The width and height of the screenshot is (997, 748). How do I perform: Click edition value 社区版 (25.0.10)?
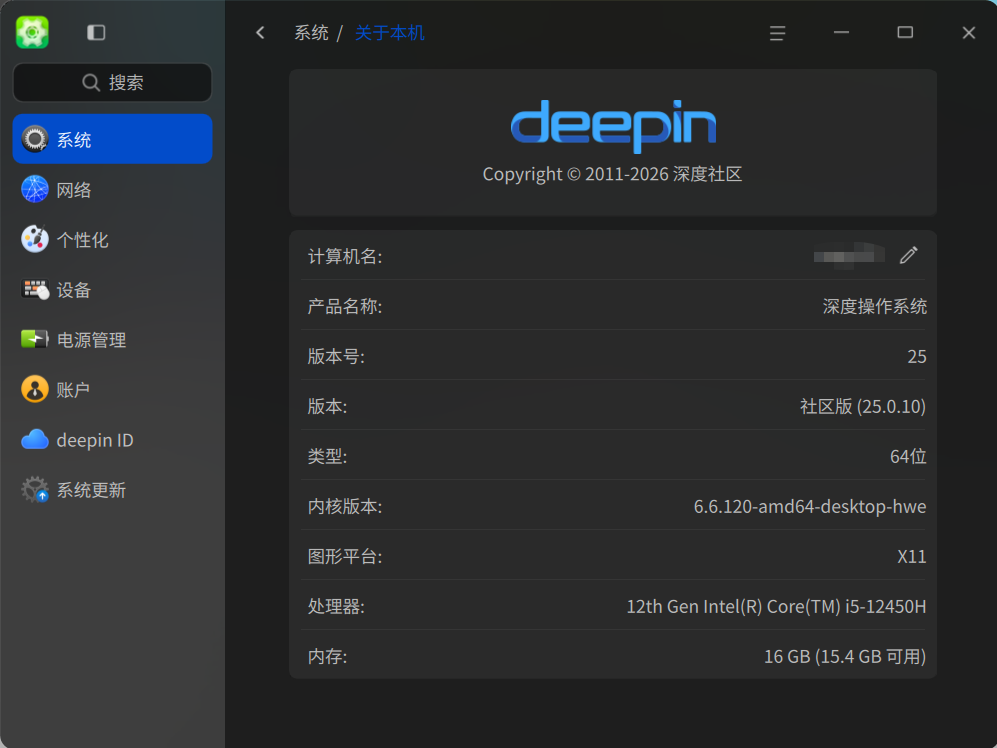tap(863, 406)
